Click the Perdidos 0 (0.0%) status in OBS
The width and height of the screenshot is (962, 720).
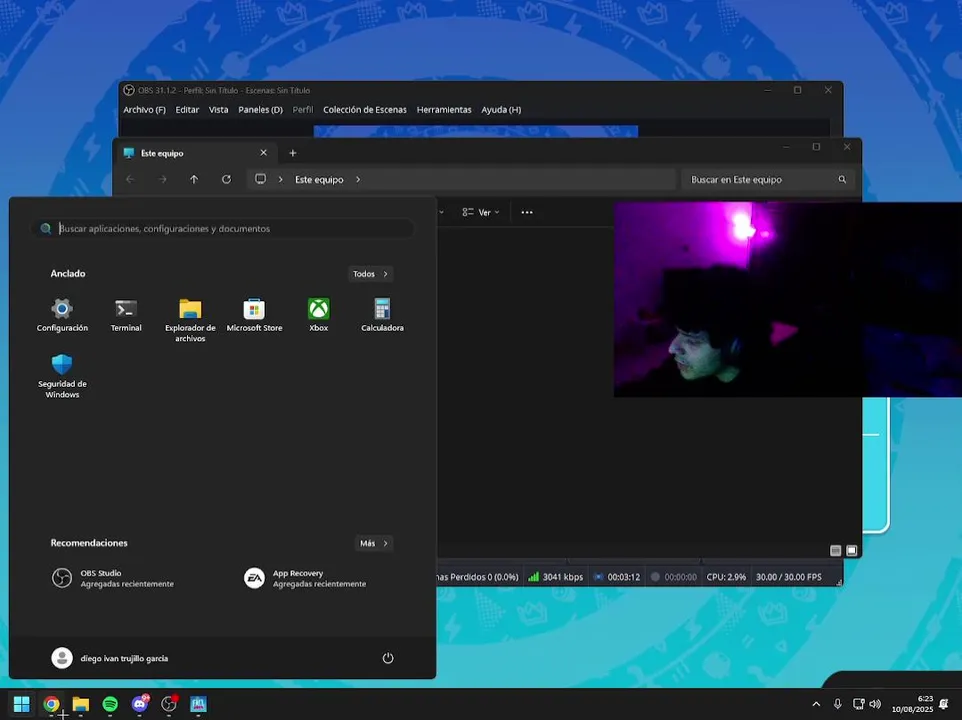click(479, 577)
